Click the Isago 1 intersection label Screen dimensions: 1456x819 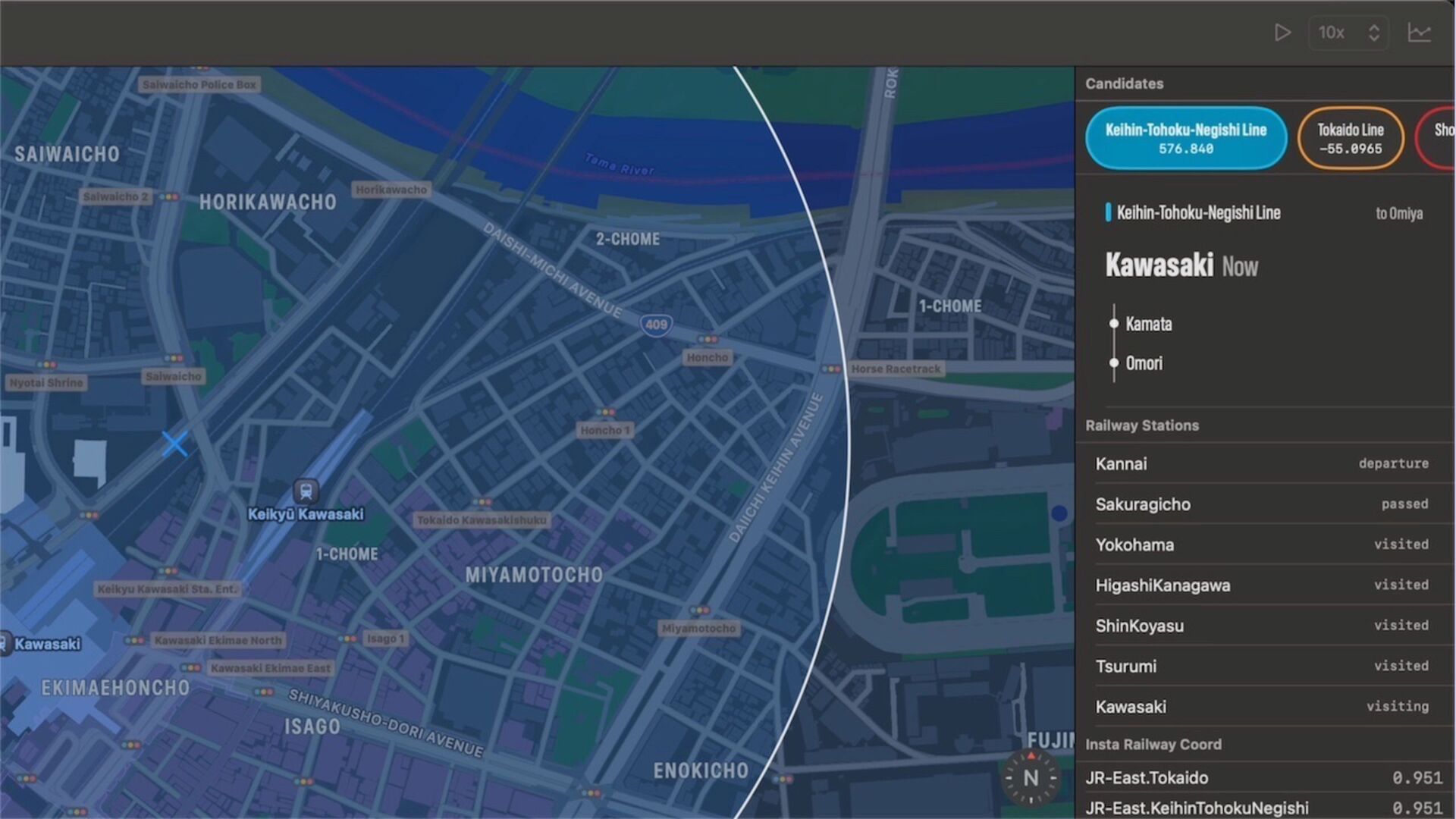(385, 639)
